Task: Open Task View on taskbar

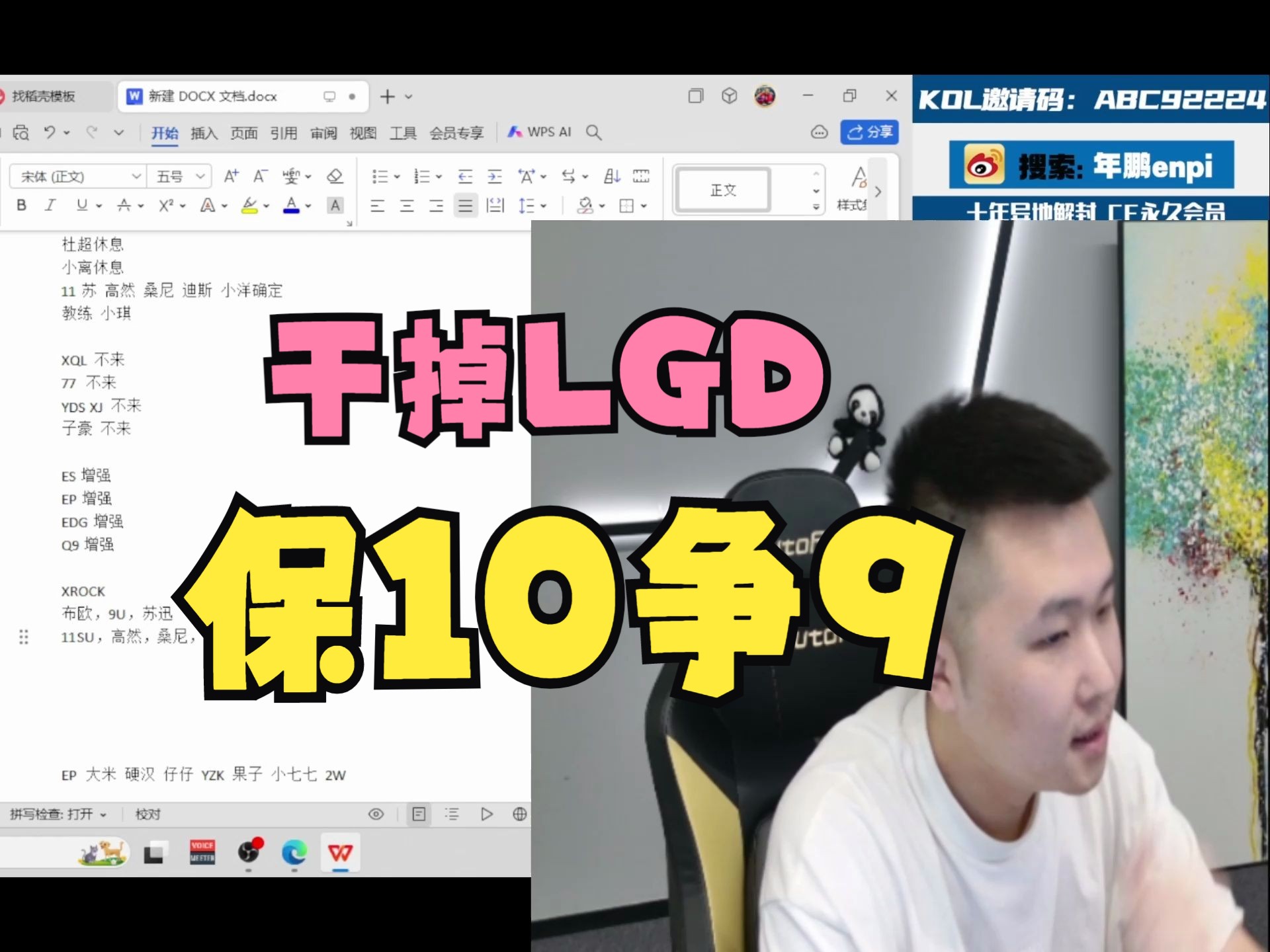Action: [x=153, y=853]
